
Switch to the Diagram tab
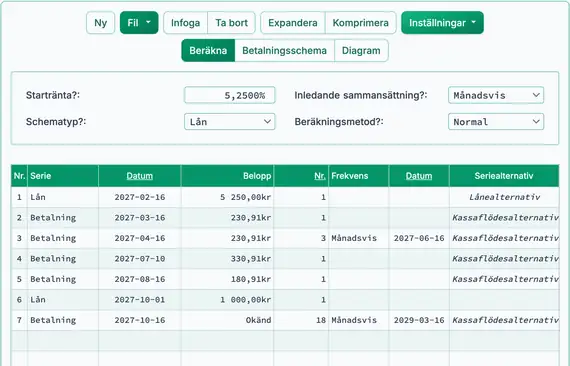[x=361, y=51]
